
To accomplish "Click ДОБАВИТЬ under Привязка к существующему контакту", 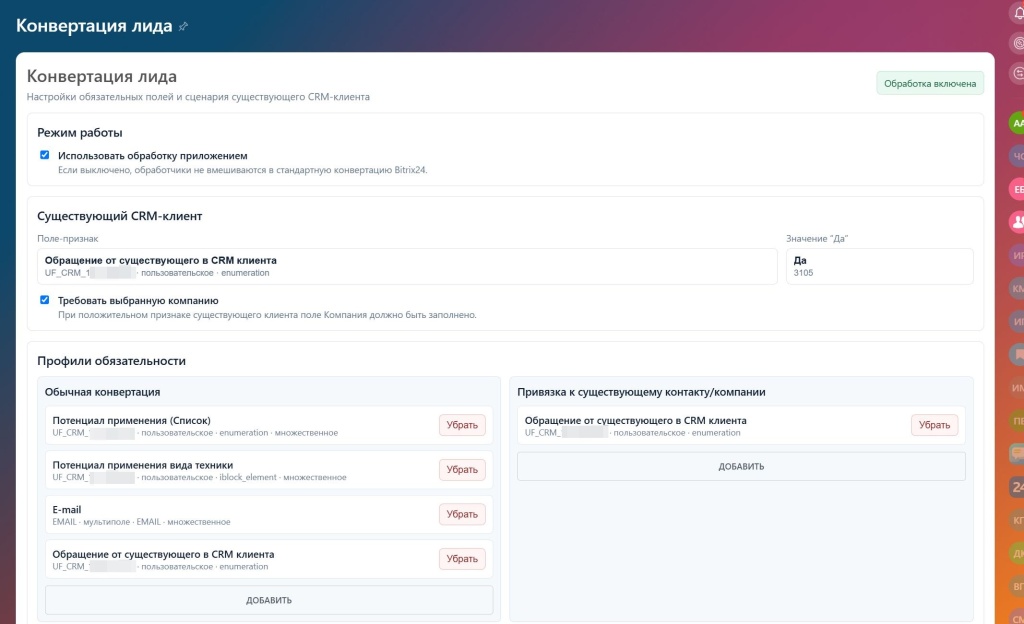I will point(741,467).
